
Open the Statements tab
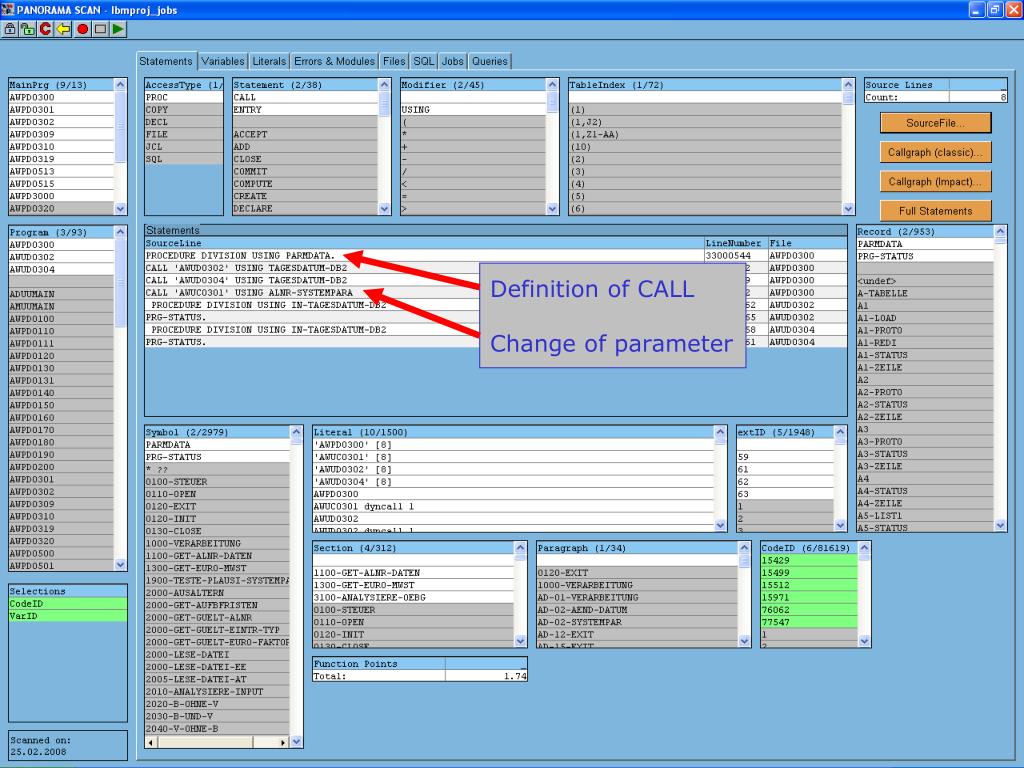pos(166,61)
